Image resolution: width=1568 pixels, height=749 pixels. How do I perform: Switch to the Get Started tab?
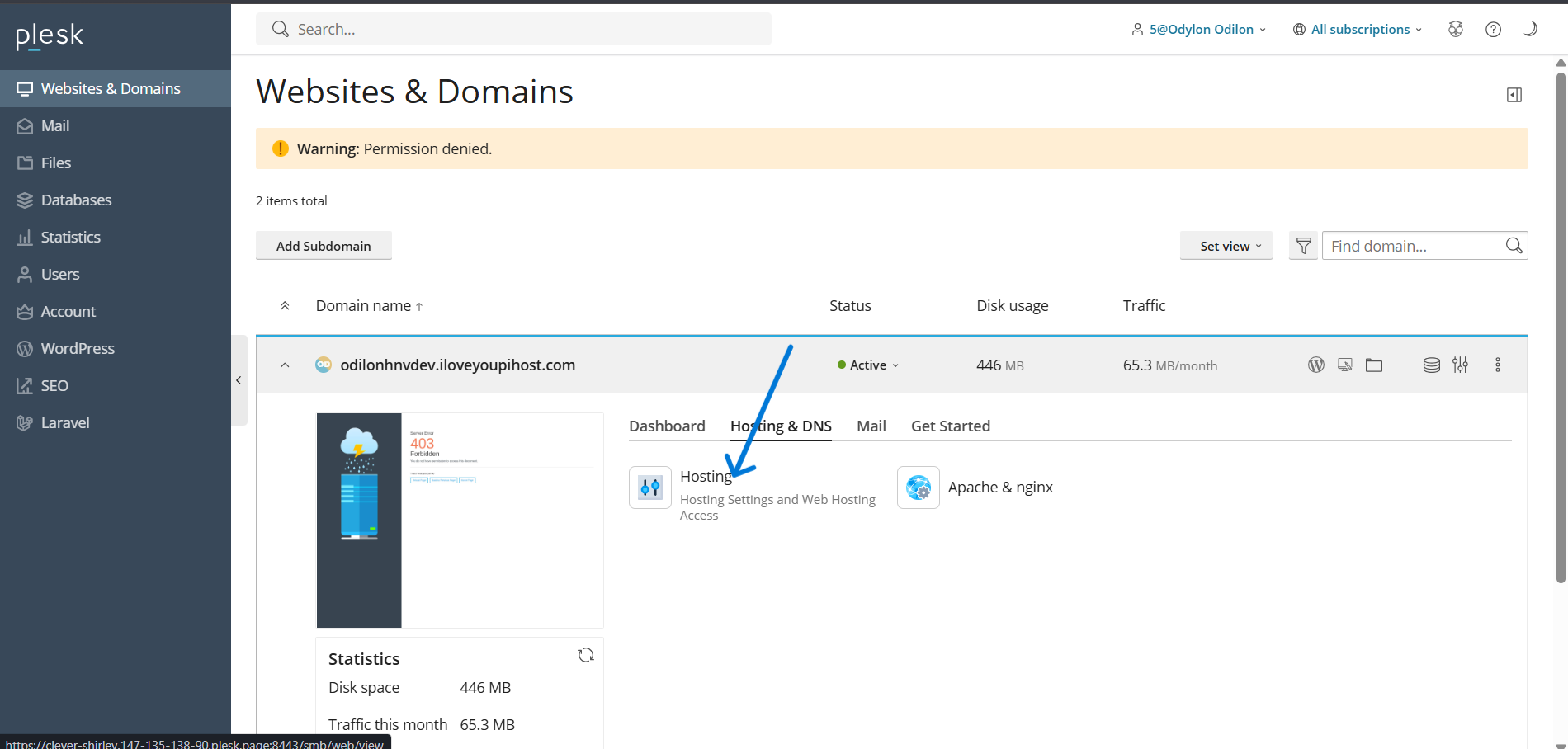tap(950, 426)
